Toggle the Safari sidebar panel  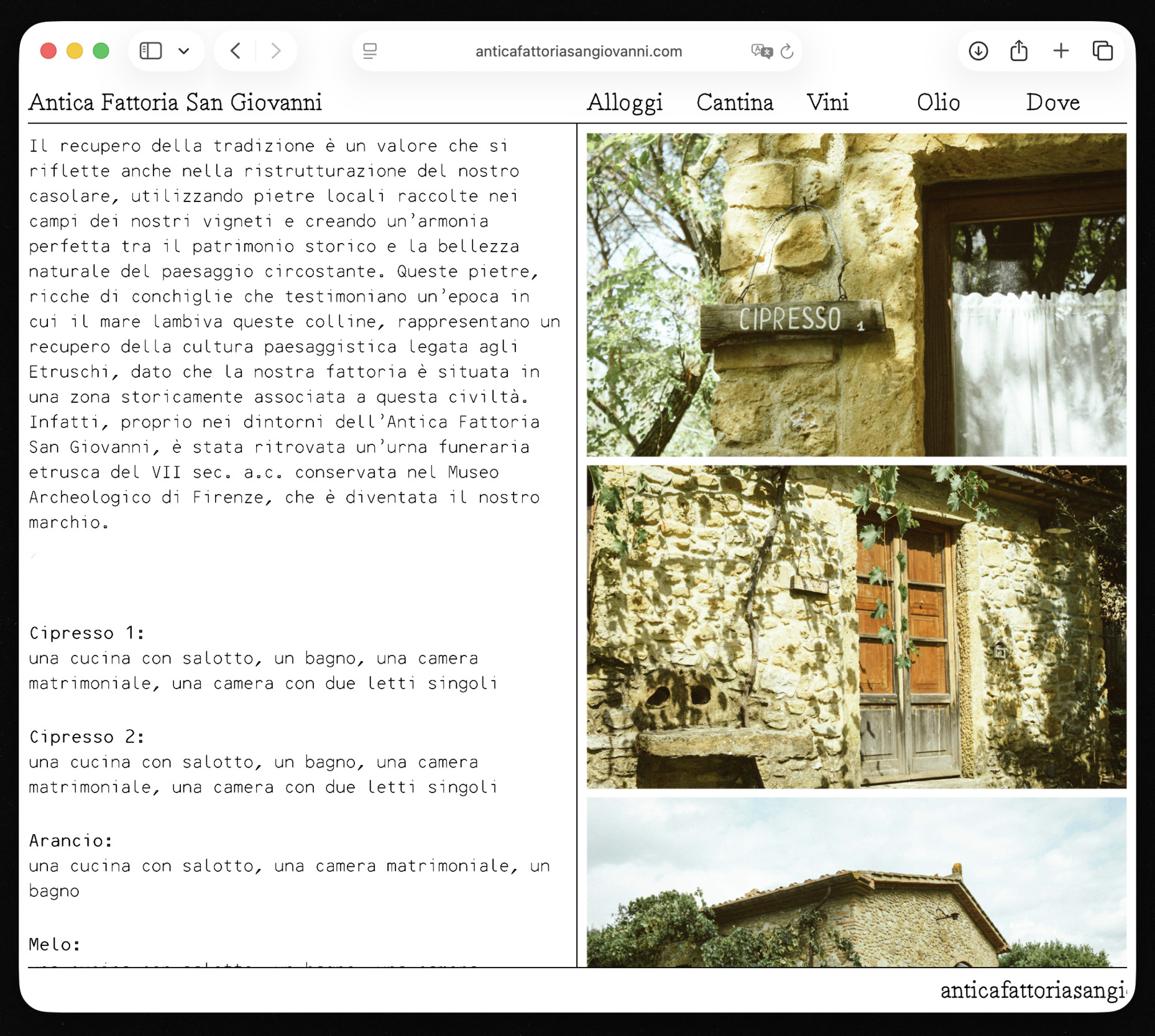150,51
